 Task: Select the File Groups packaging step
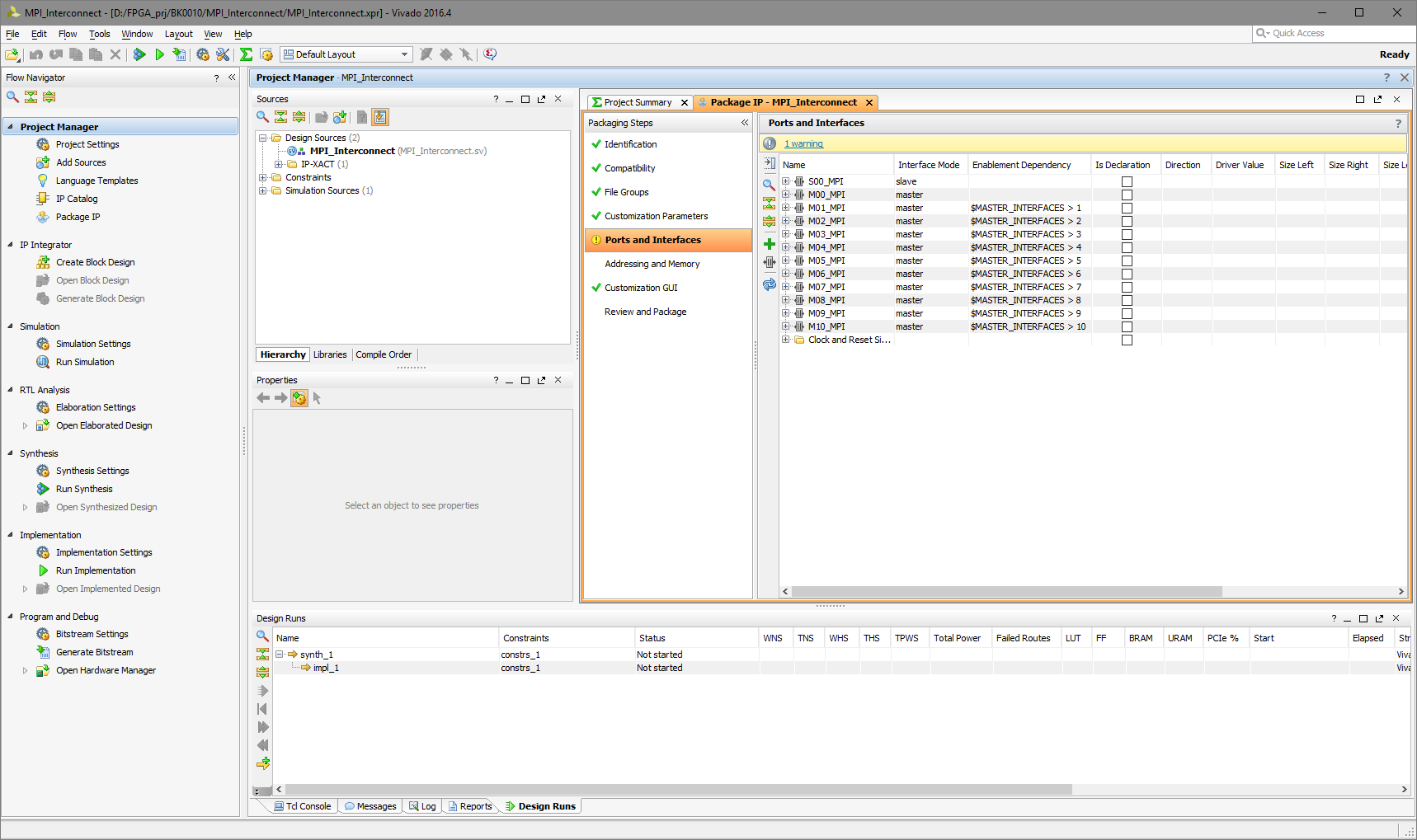tap(627, 192)
